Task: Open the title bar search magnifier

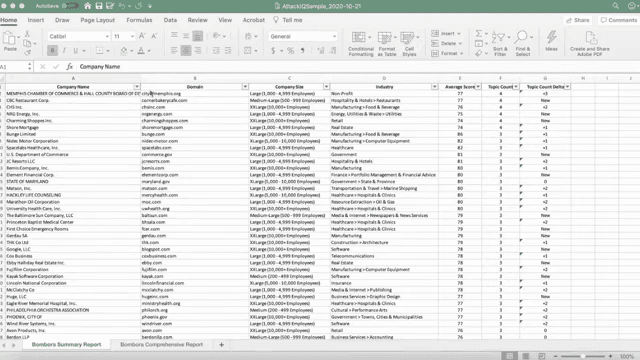Action: coord(616,6)
